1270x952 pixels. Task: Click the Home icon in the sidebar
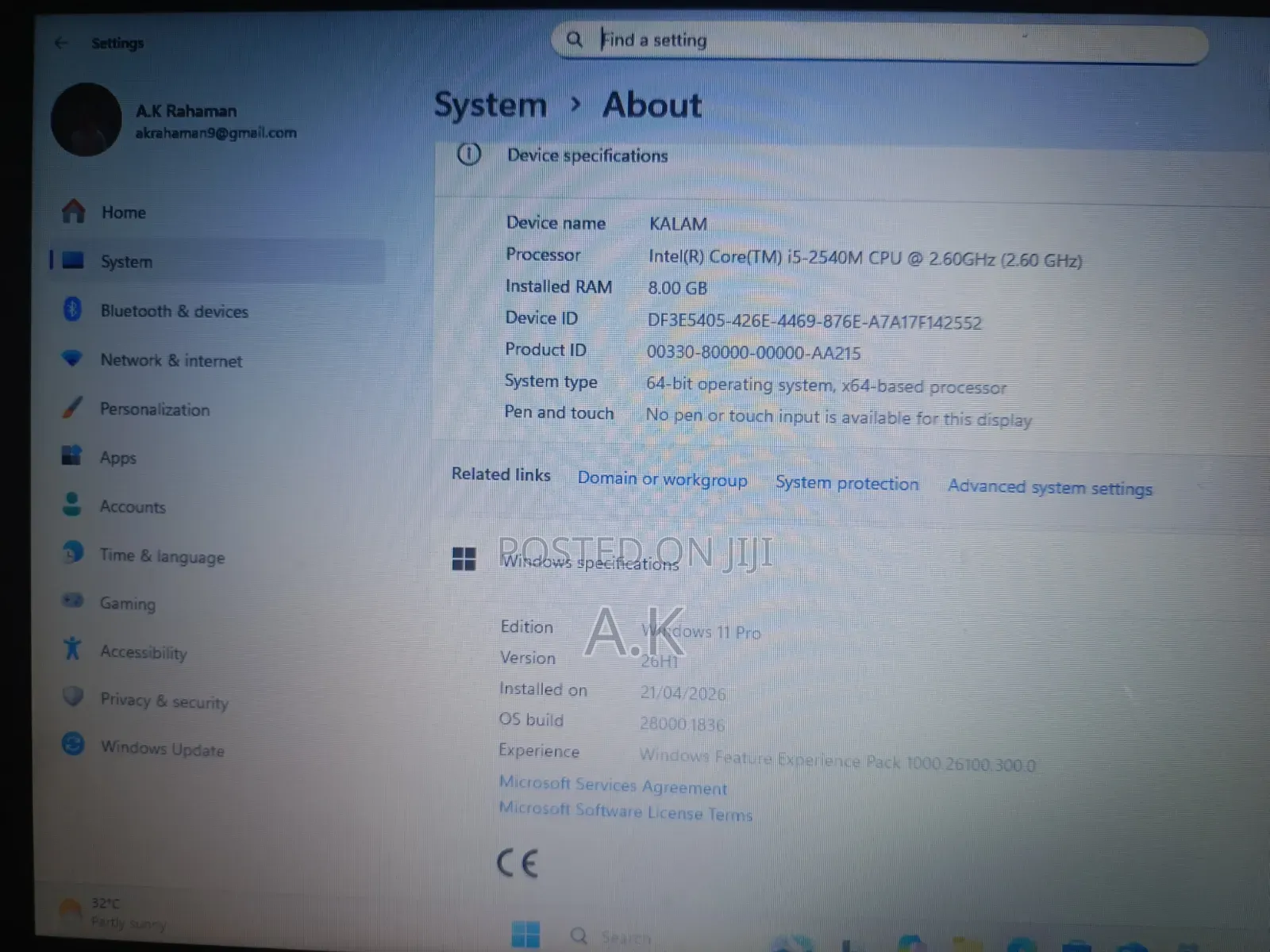click(x=74, y=211)
